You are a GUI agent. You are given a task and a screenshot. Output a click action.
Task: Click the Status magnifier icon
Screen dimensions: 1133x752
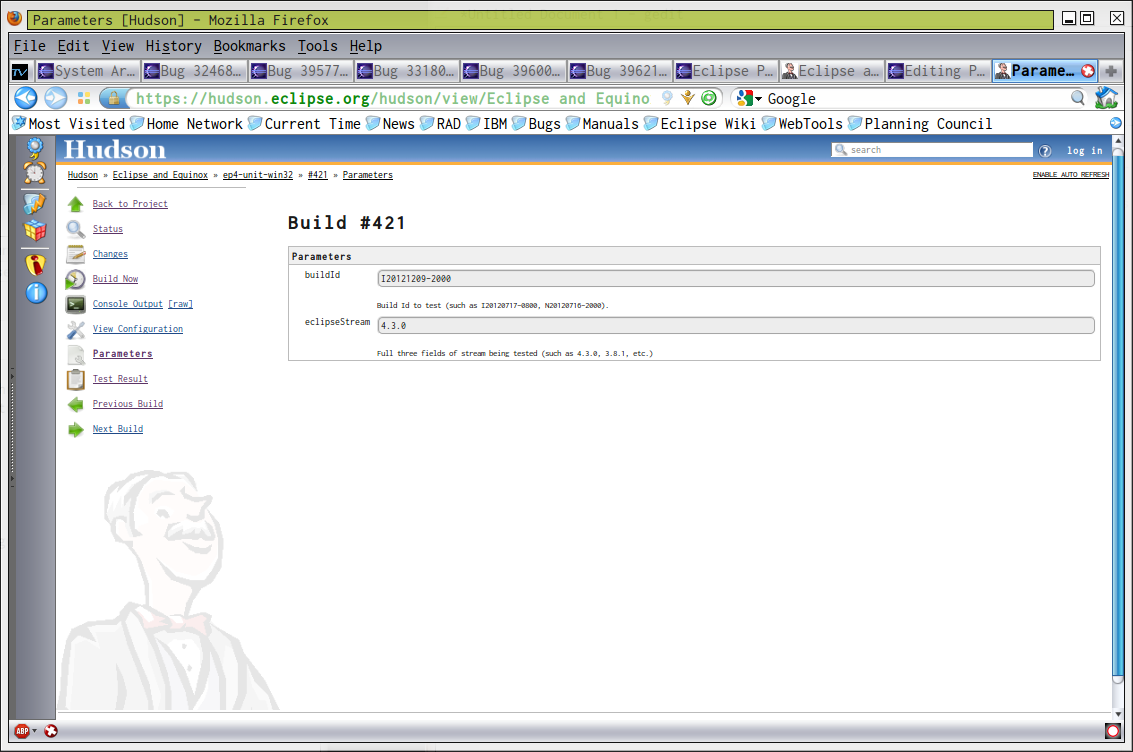[75, 229]
